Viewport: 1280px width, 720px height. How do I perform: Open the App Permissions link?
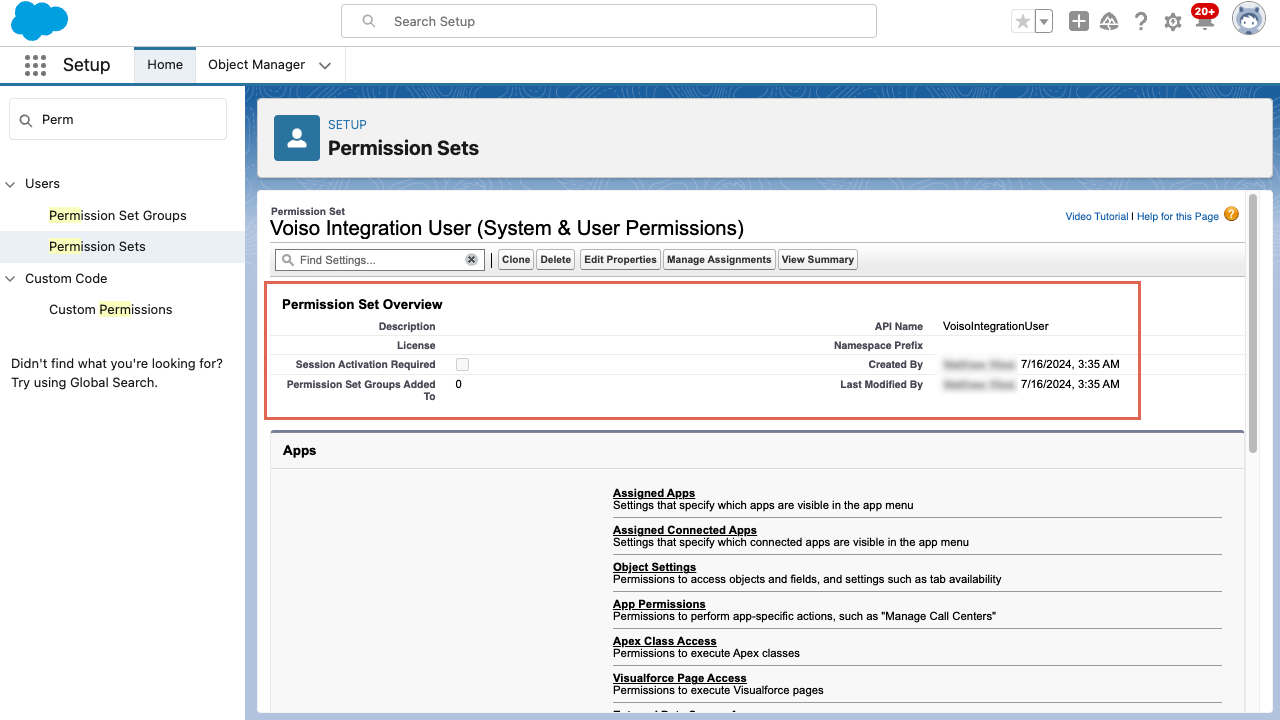point(659,605)
